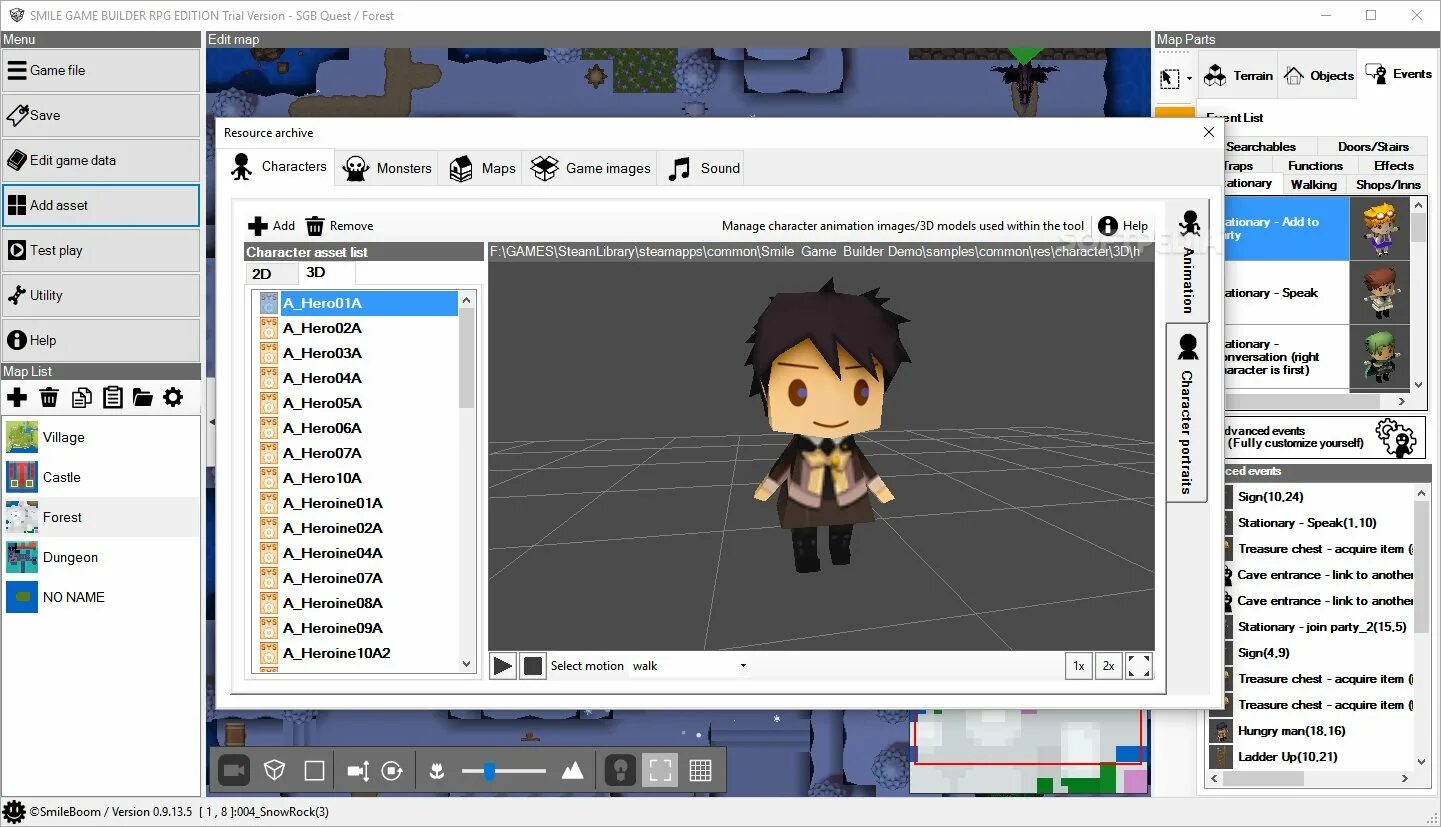1441x827 pixels.
Task: Play the character animation
Action: click(x=503, y=666)
